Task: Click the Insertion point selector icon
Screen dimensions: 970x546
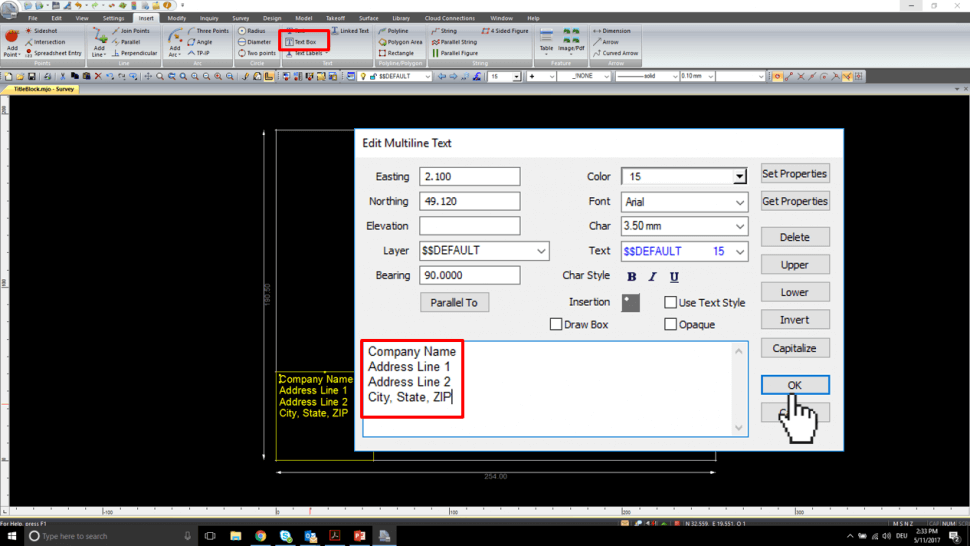Action: 630,302
